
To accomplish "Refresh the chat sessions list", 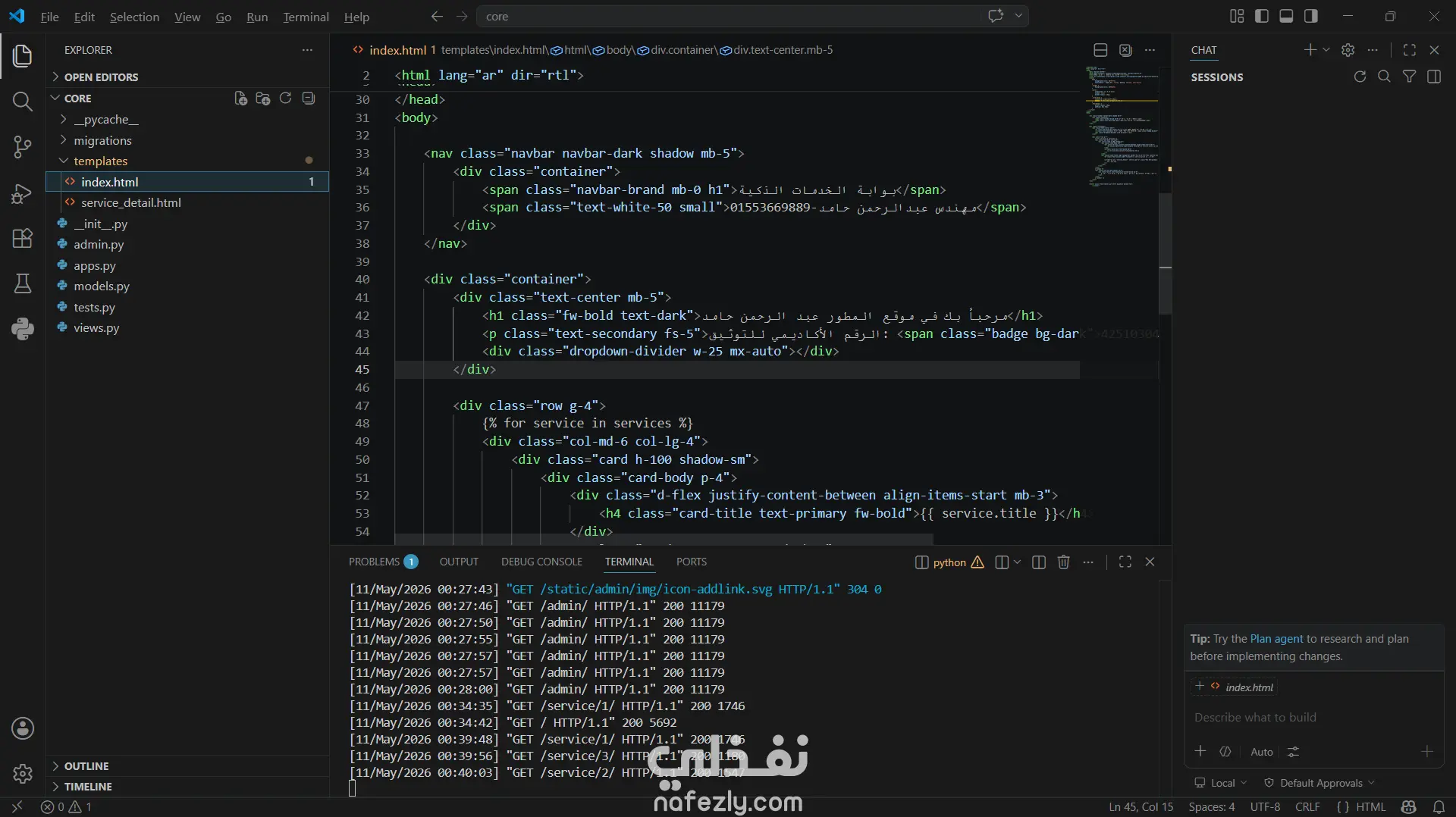I will tap(1360, 77).
